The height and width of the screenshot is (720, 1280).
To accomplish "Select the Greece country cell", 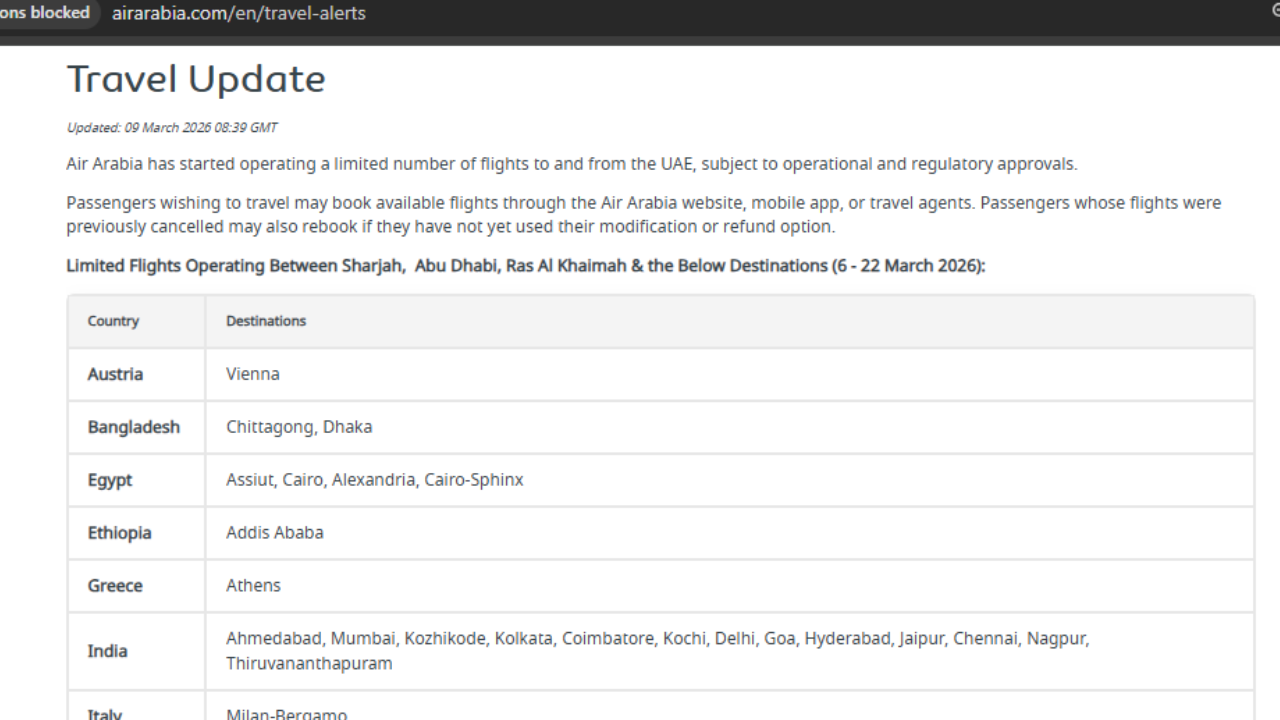I will point(115,586).
